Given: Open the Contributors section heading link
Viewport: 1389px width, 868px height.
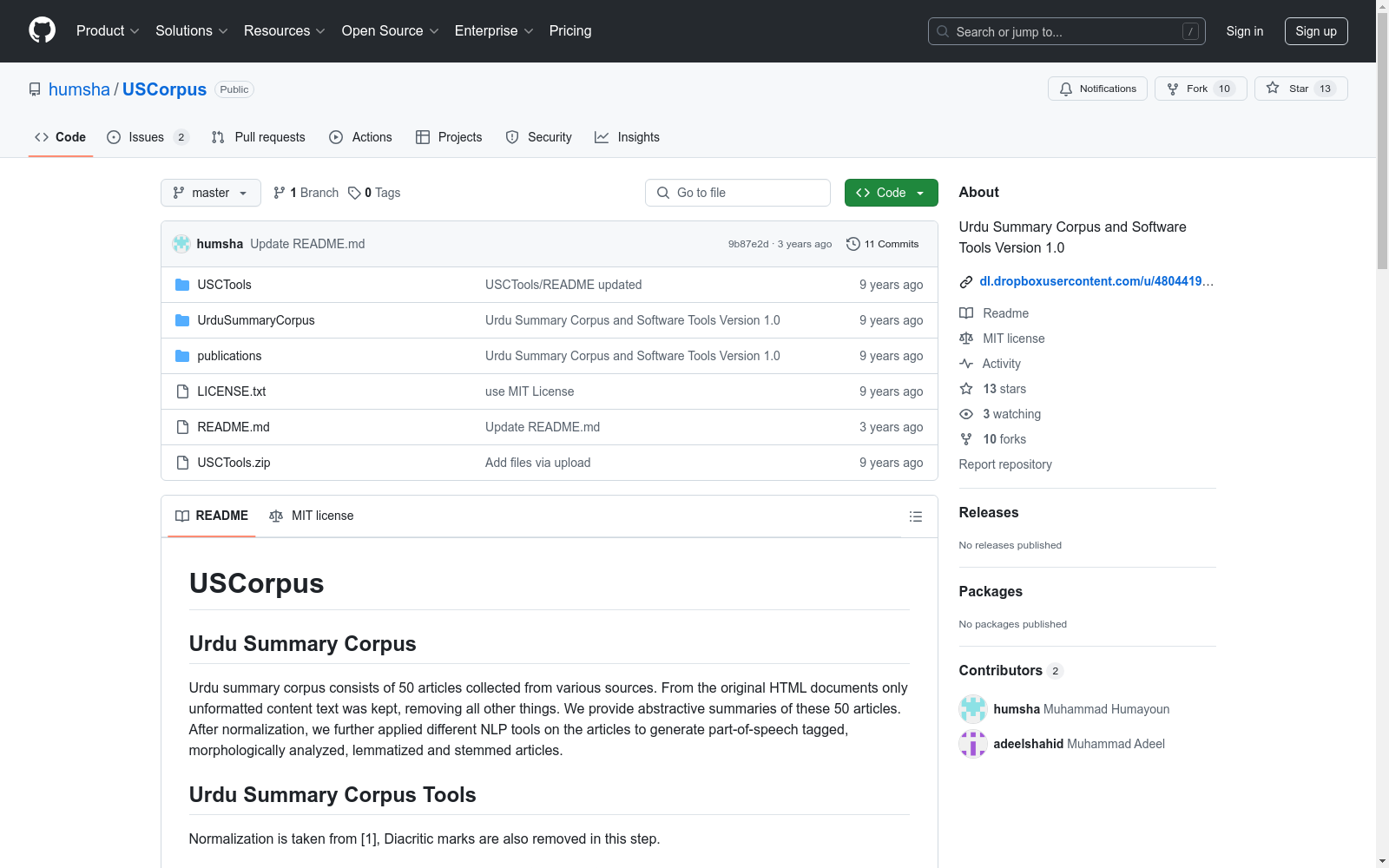Looking at the screenshot, I should coord(1010,670).
